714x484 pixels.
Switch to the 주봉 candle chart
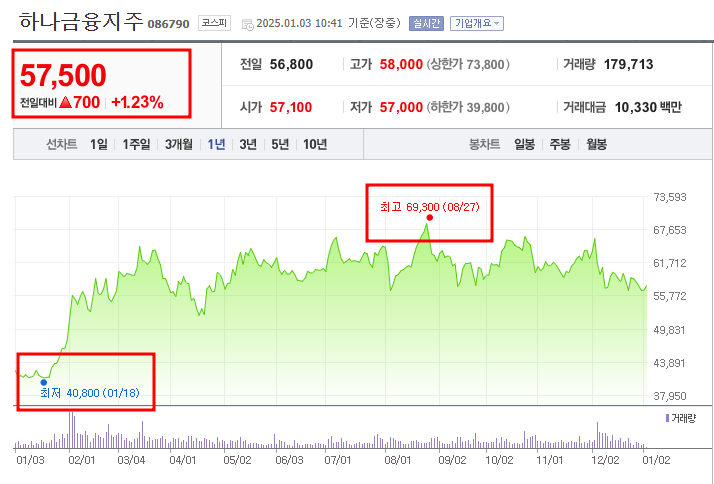560,144
